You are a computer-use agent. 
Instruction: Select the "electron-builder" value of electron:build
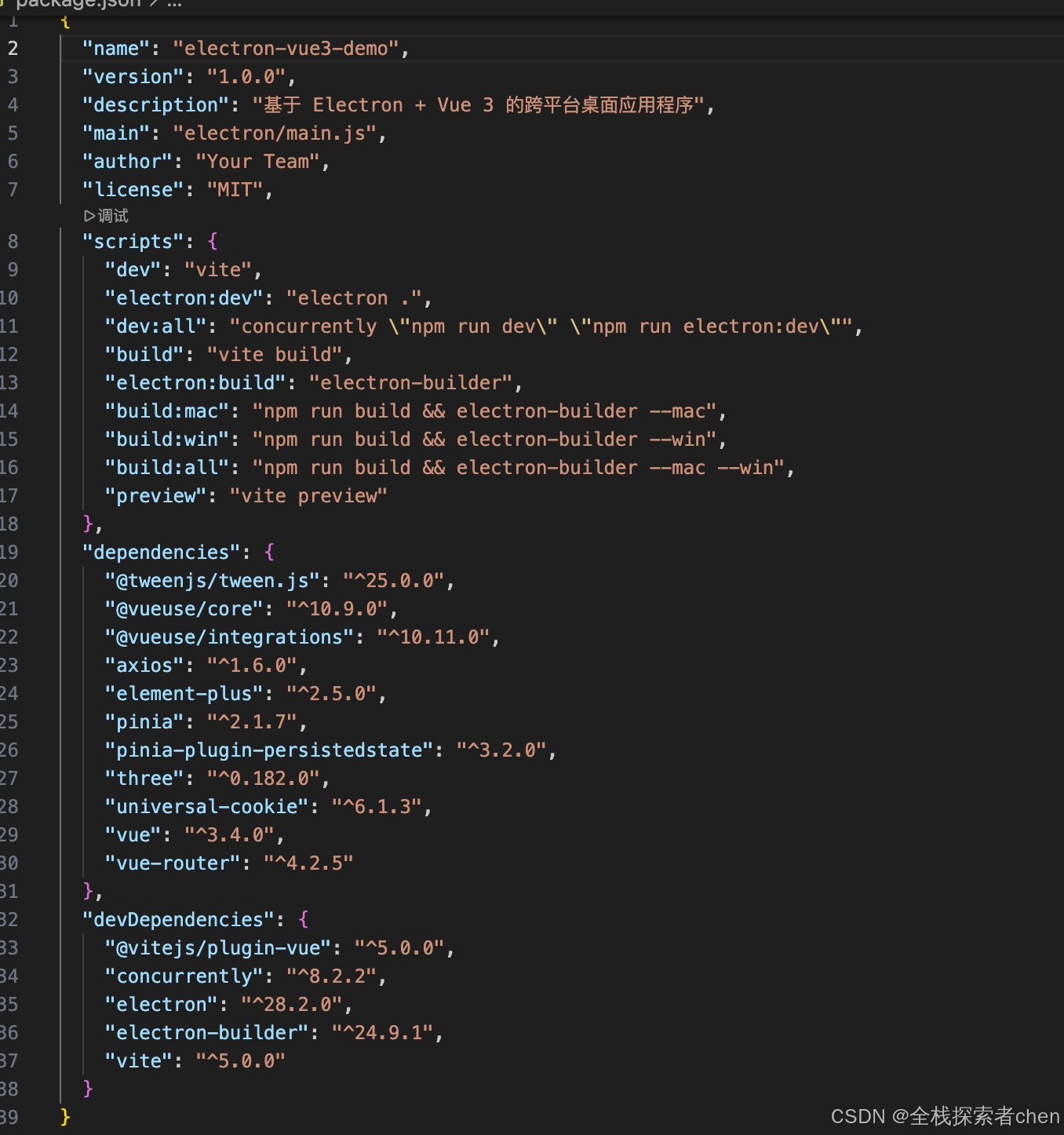click(411, 383)
